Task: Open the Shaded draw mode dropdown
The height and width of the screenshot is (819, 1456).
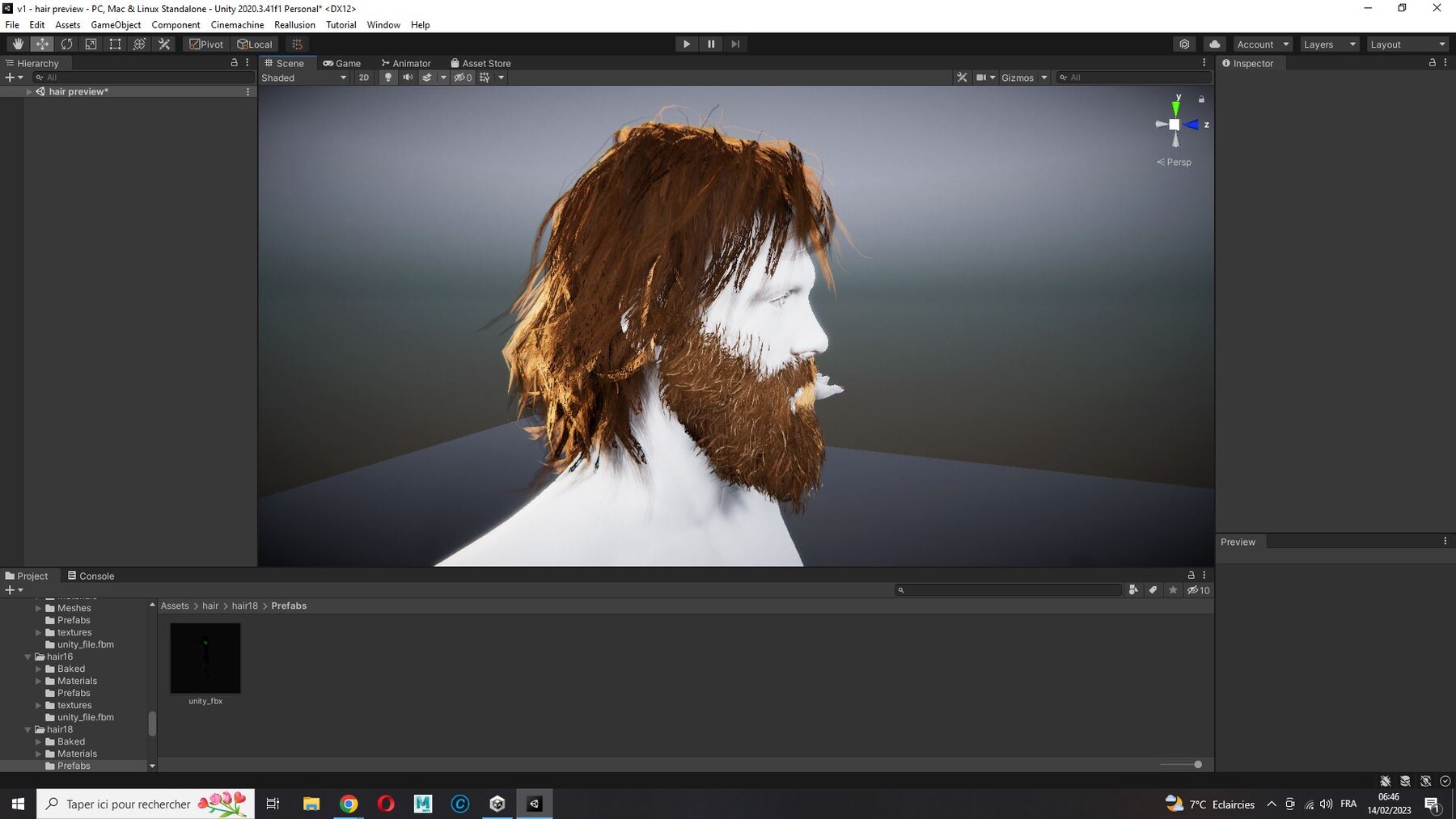Action: 304,78
